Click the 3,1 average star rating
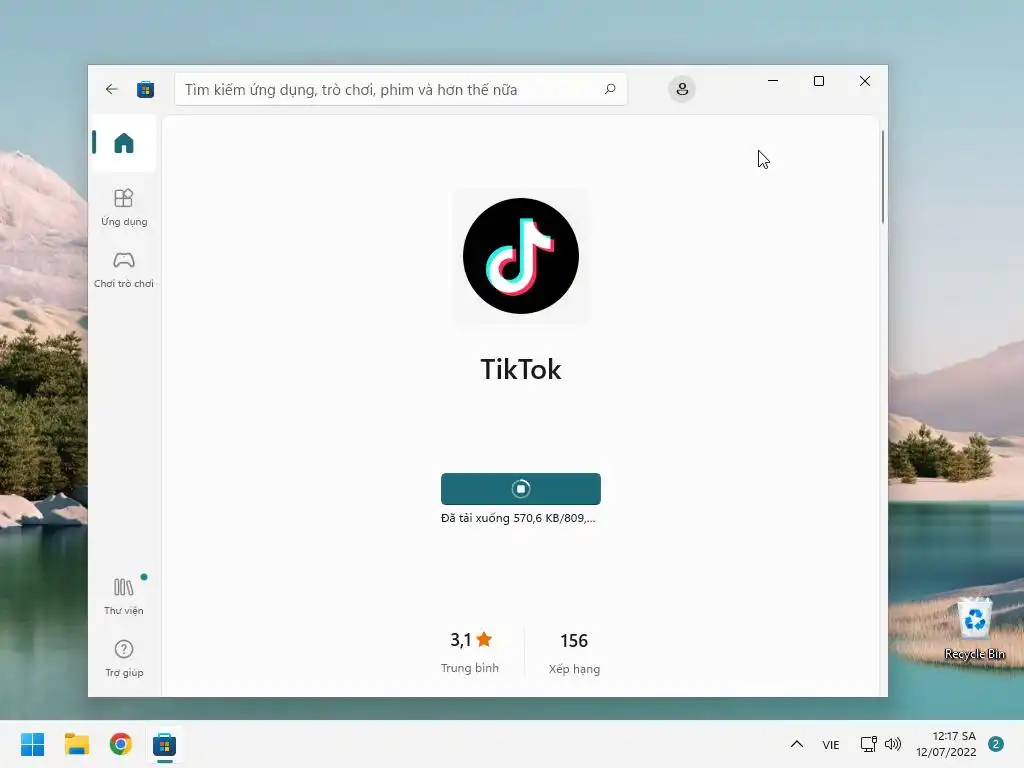 coord(471,640)
